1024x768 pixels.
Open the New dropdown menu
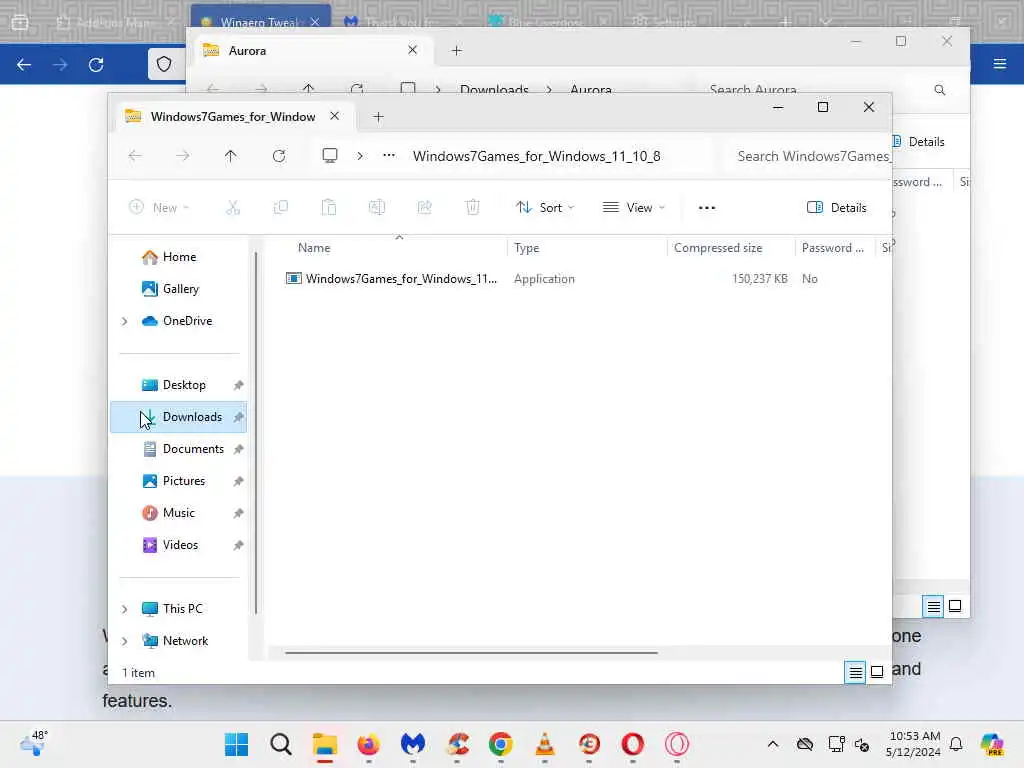coord(159,208)
